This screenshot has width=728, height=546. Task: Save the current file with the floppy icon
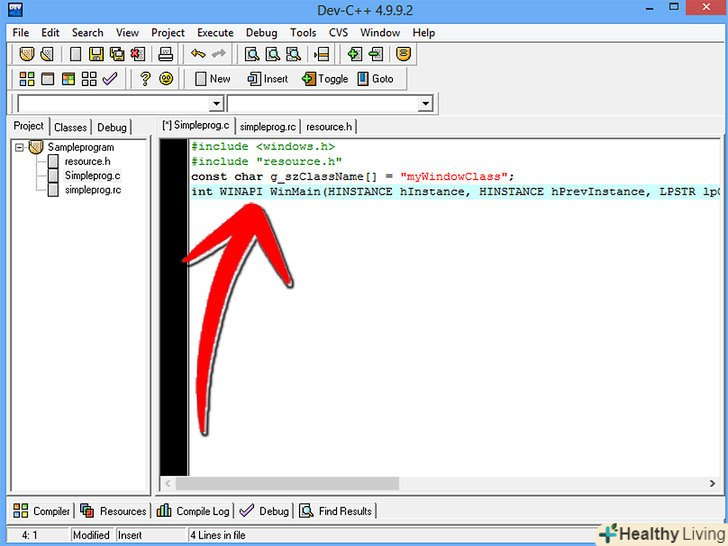[x=96, y=54]
